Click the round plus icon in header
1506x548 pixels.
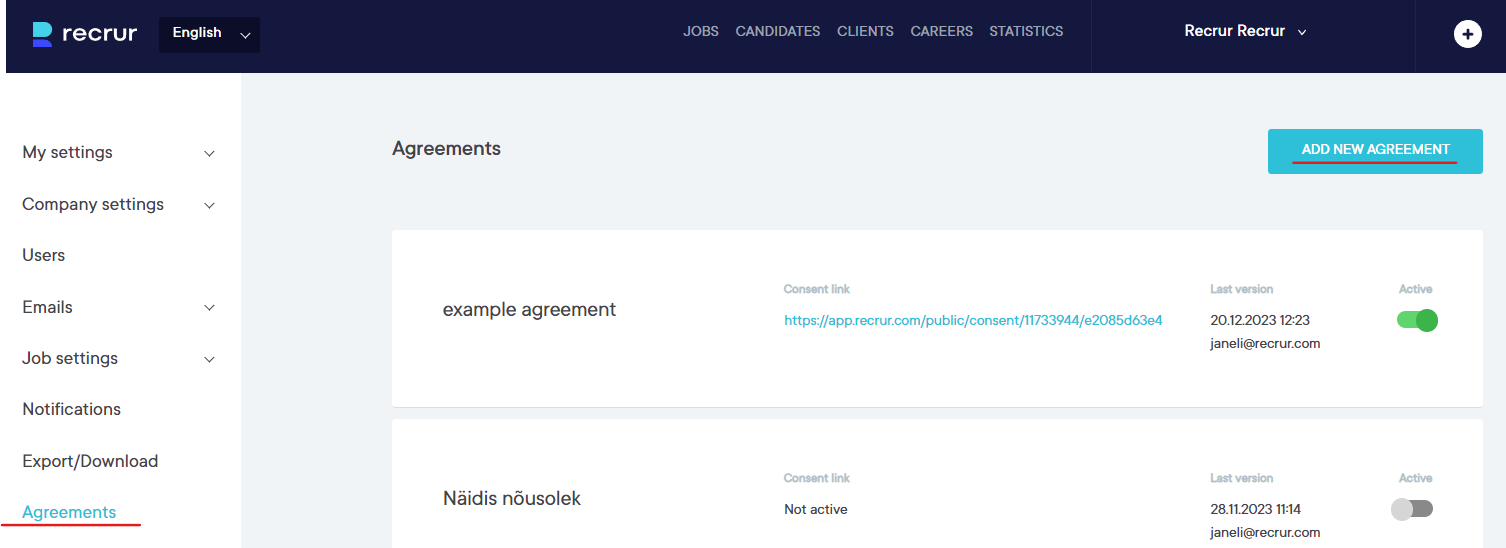click(1467, 34)
